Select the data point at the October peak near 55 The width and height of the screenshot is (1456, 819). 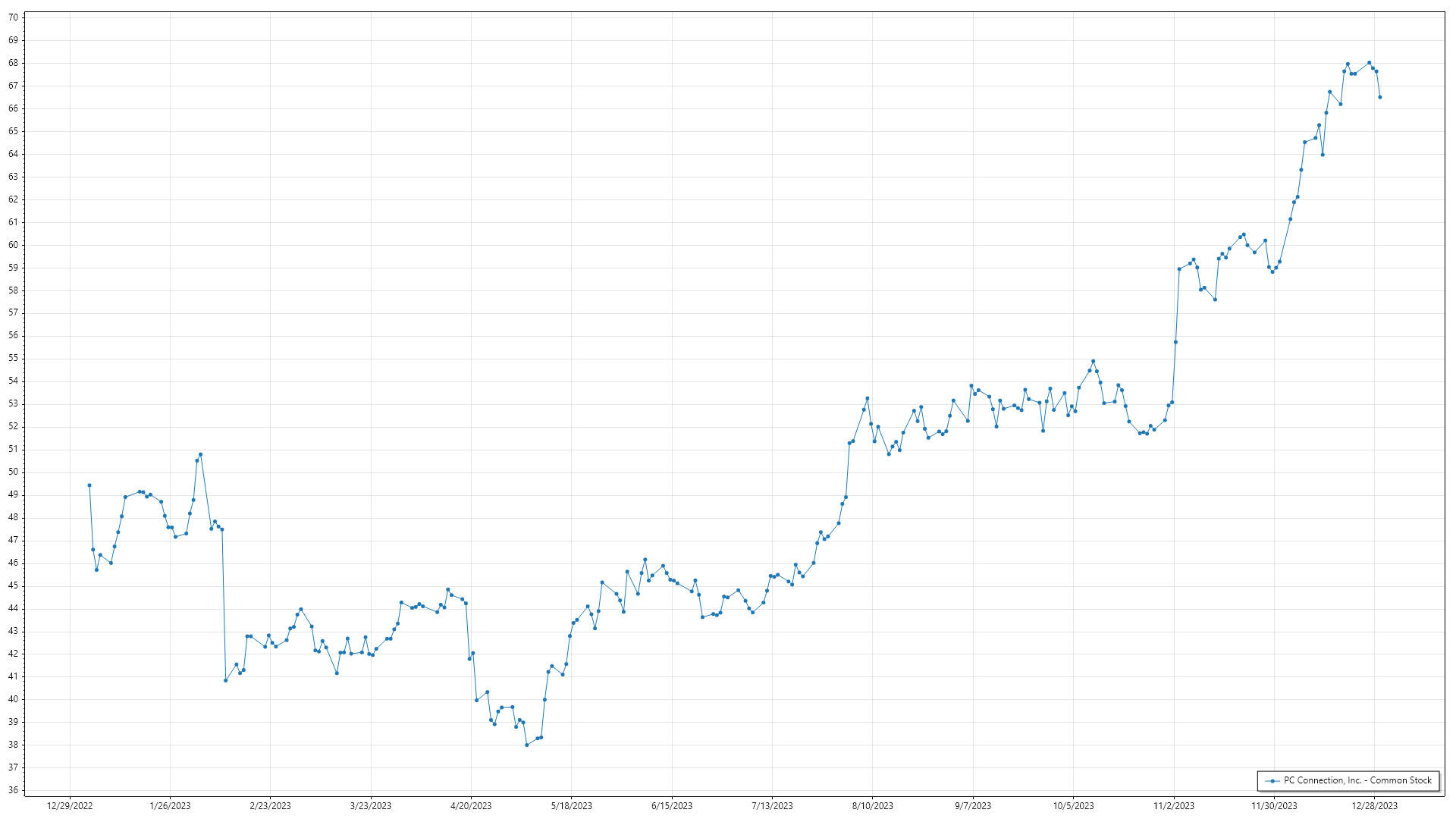click(x=1093, y=361)
